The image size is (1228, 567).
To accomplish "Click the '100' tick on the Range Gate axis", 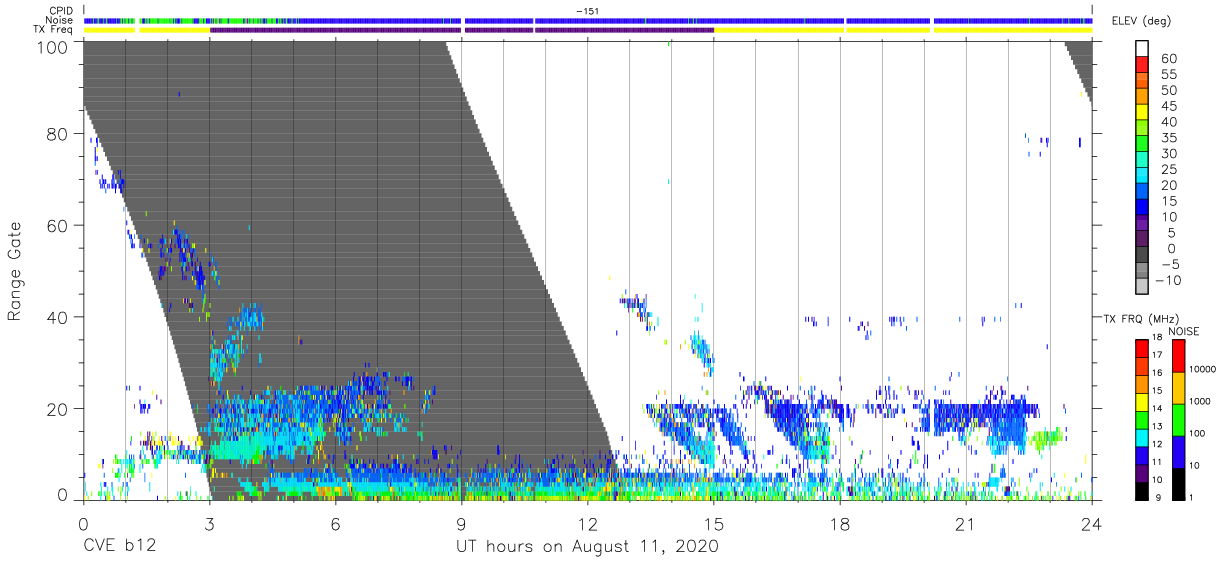I will [54, 46].
